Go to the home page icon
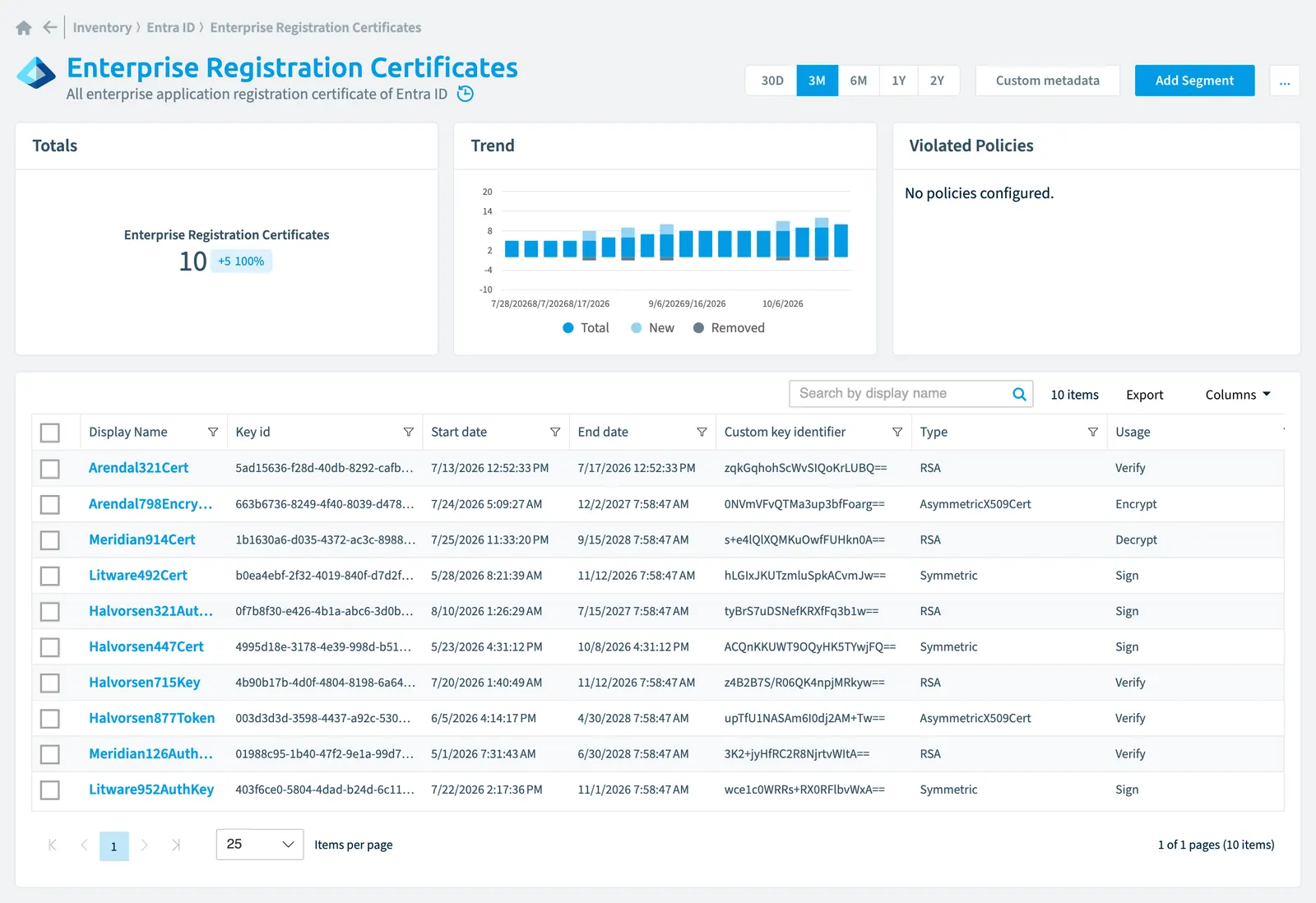1316x903 pixels. pyautogui.click(x=24, y=28)
